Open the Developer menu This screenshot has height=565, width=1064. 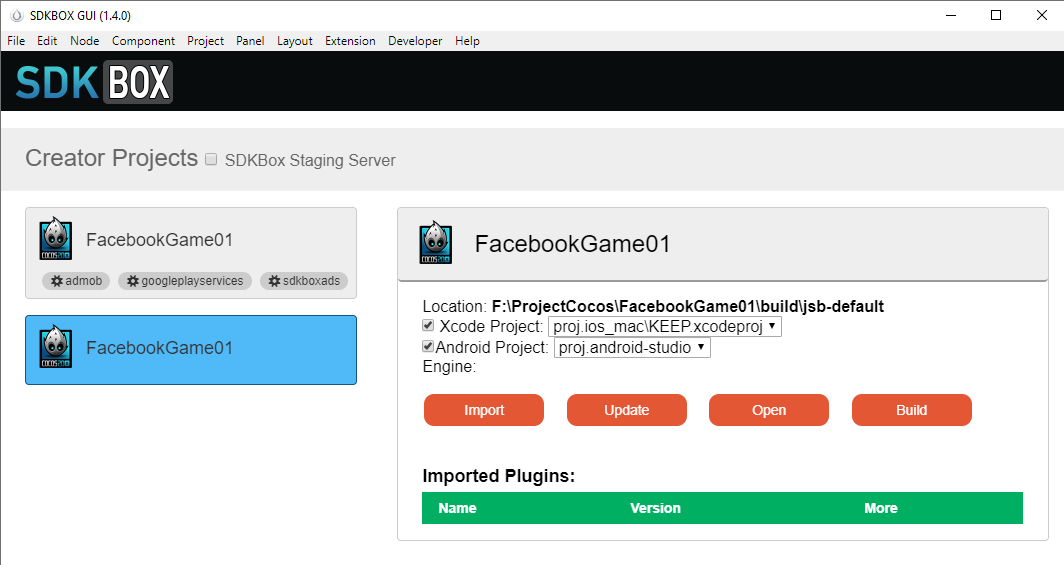pos(415,41)
